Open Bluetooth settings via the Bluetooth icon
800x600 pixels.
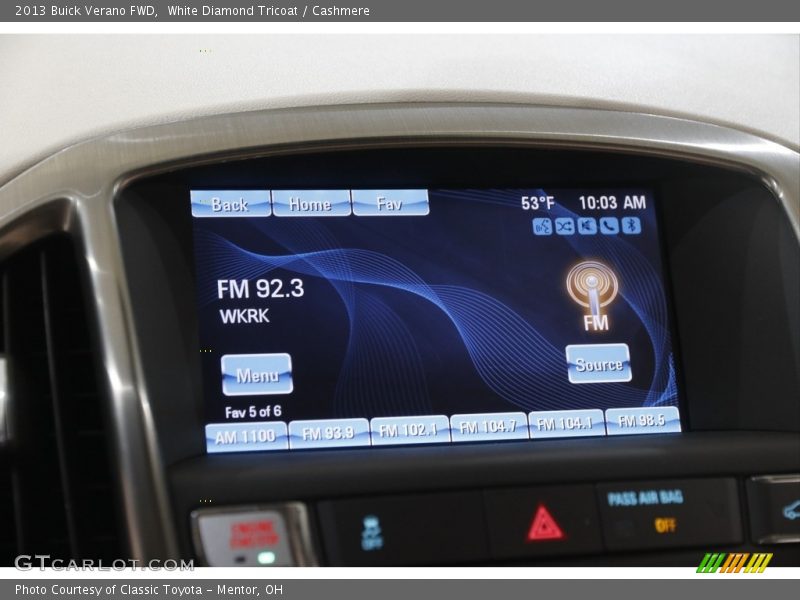630,227
